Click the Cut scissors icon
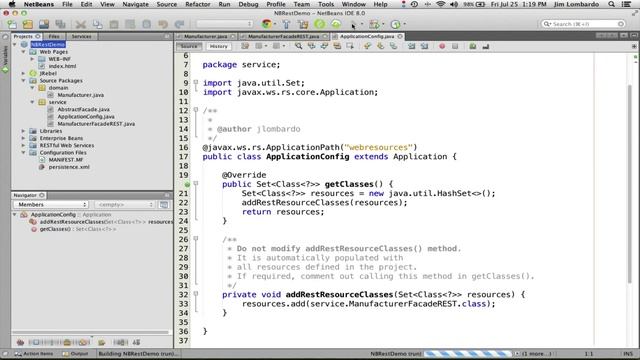 click(x=81, y=24)
